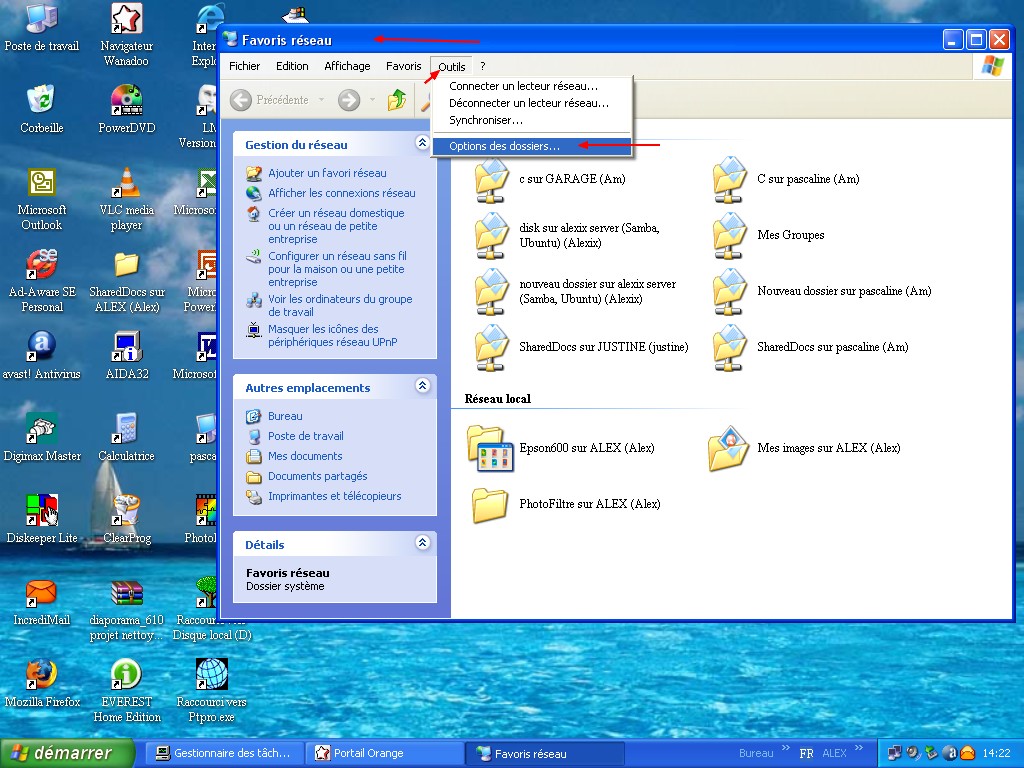Collapse the 'Autres emplacements' panel
The height and width of the screenshot is (768, 1024).
click(422, 386)
